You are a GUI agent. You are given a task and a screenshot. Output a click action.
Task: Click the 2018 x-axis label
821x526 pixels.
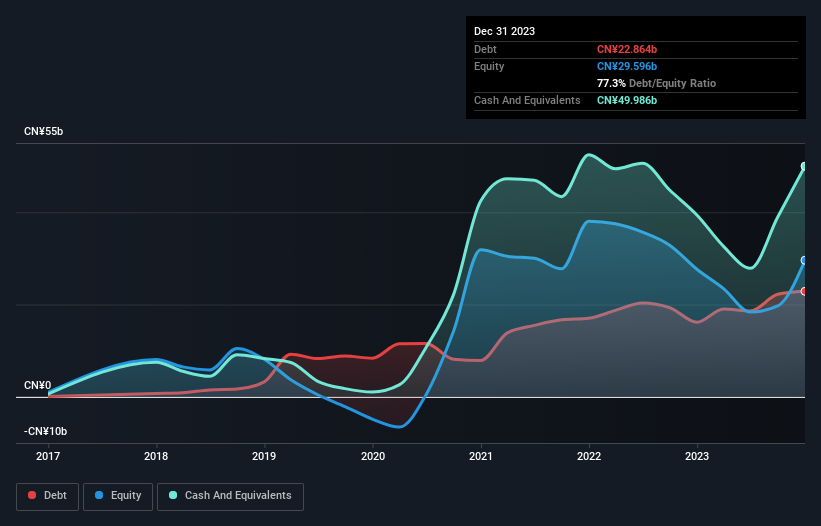coord(156,456)
